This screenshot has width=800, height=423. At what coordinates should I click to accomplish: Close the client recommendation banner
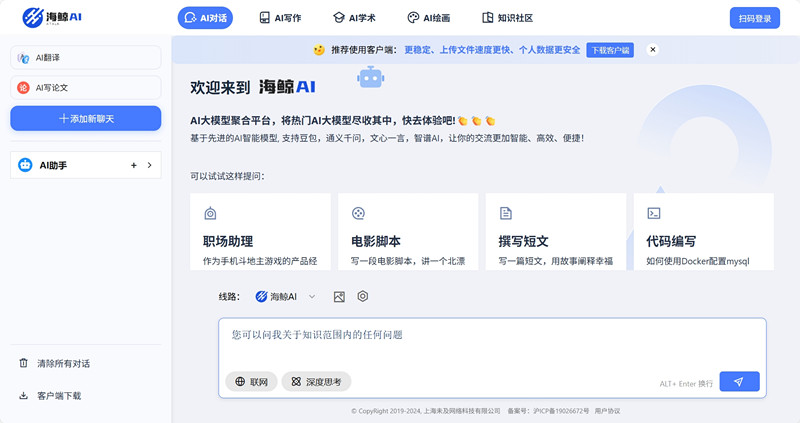click(x=653, y=49)
